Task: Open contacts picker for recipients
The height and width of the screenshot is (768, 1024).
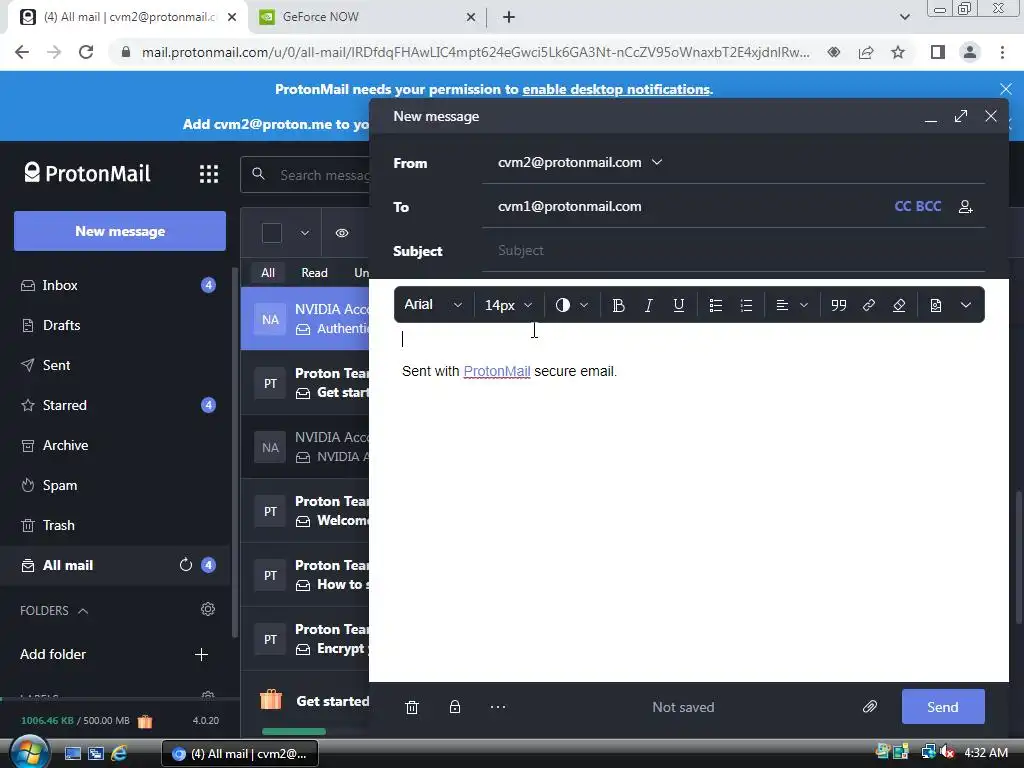Action: [x=965, y=207]
